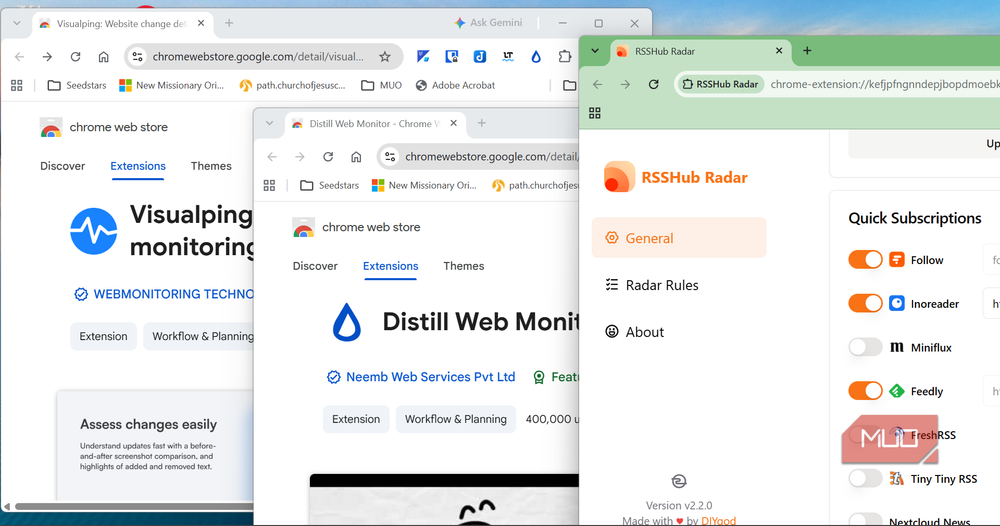1000x526 pixels.
Task: Click the Assess changes easily screenshot card
Action: (155, 446)
